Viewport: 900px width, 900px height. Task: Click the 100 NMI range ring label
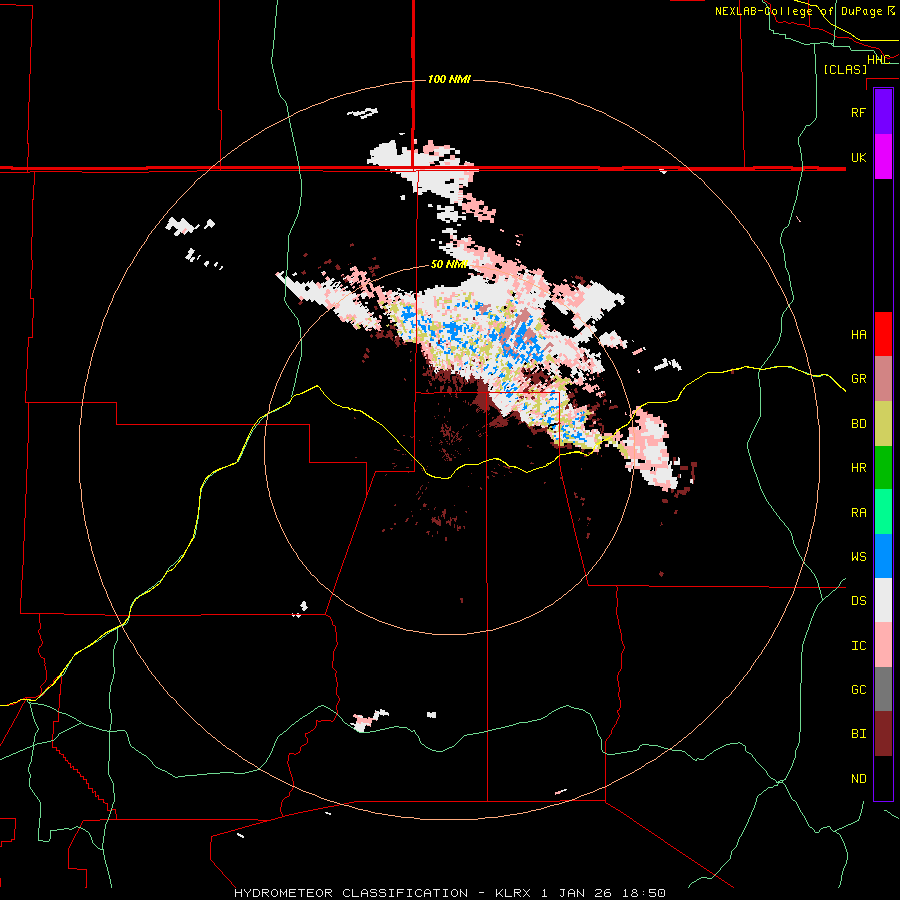(x=449, y=79)
